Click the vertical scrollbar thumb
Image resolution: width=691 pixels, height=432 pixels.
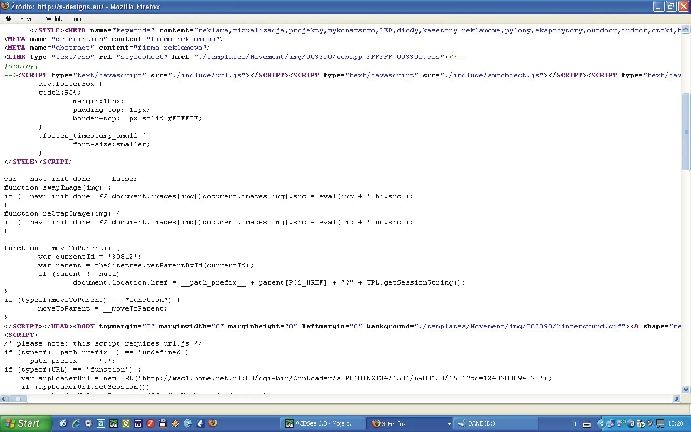pos(685,130)
